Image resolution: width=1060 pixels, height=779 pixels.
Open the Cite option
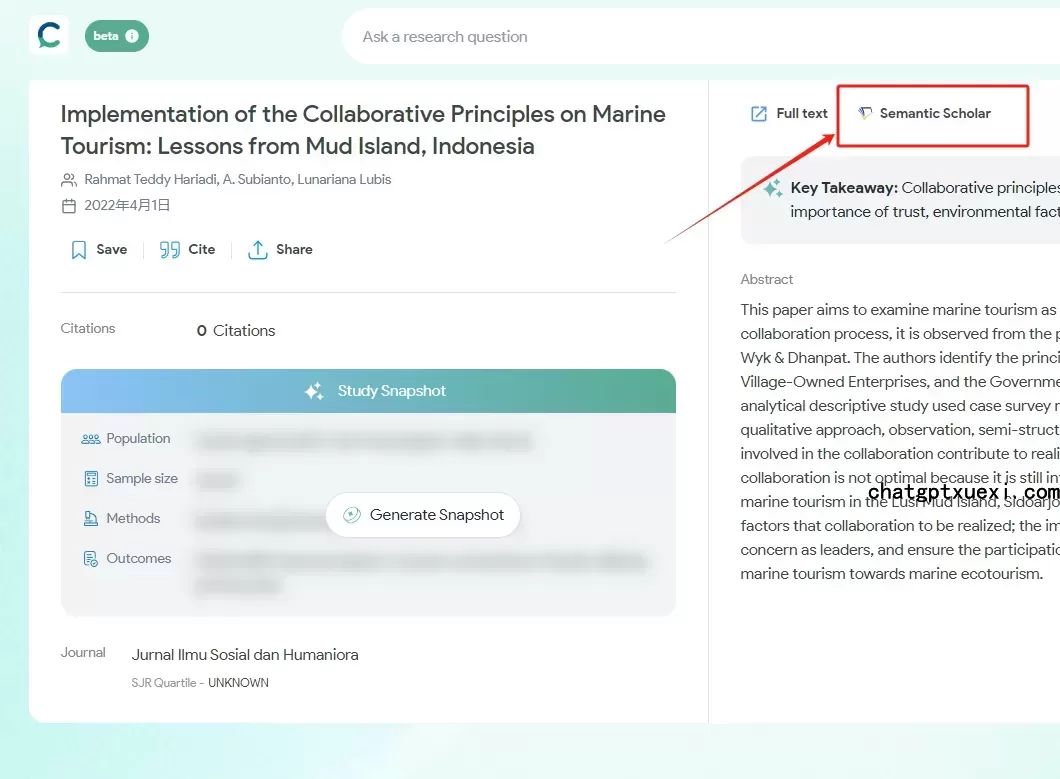201,250
